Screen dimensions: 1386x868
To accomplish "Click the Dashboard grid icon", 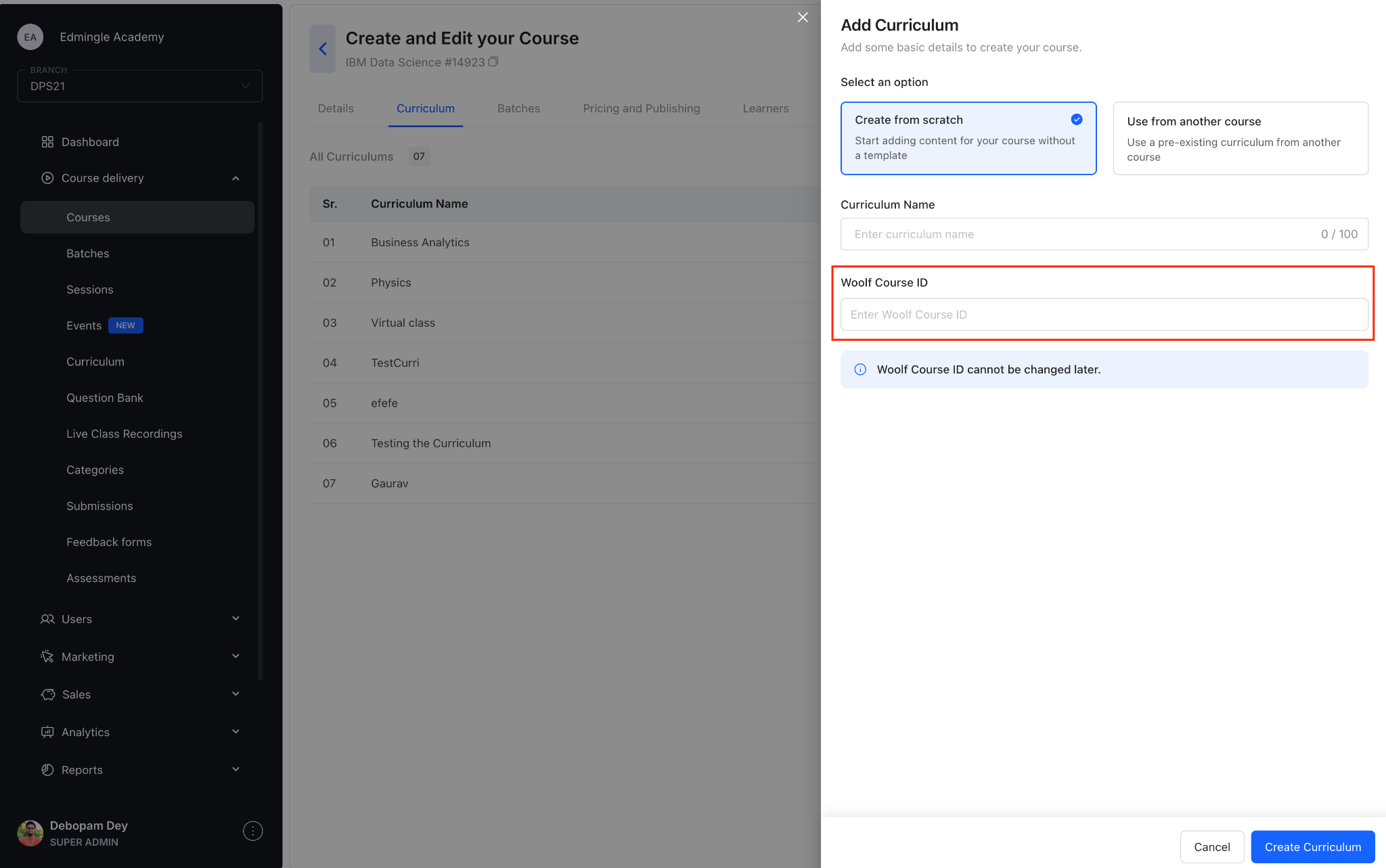I will point(47,142).
